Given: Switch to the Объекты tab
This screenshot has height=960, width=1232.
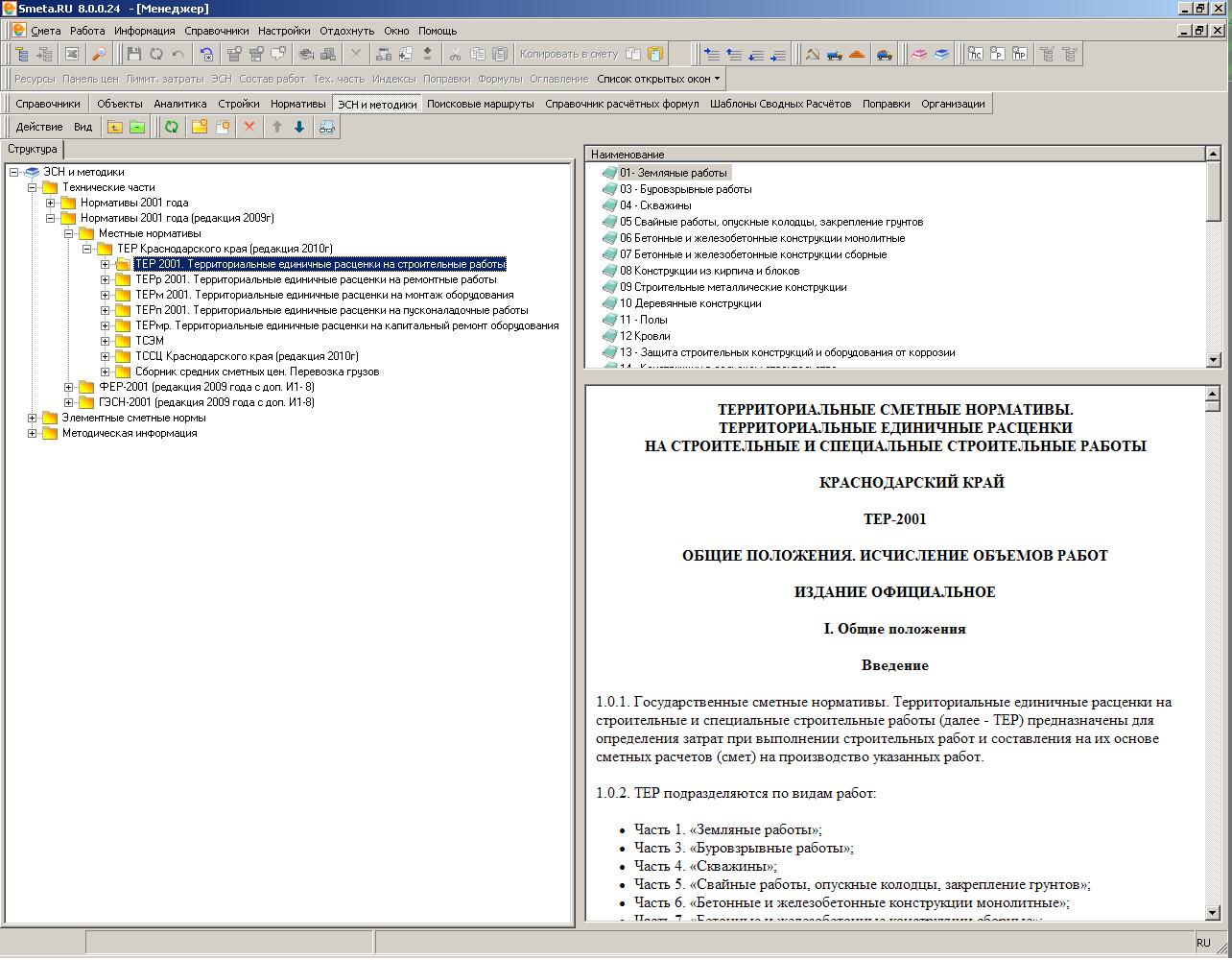Looking at the screenshot, I should coord(120,104).
